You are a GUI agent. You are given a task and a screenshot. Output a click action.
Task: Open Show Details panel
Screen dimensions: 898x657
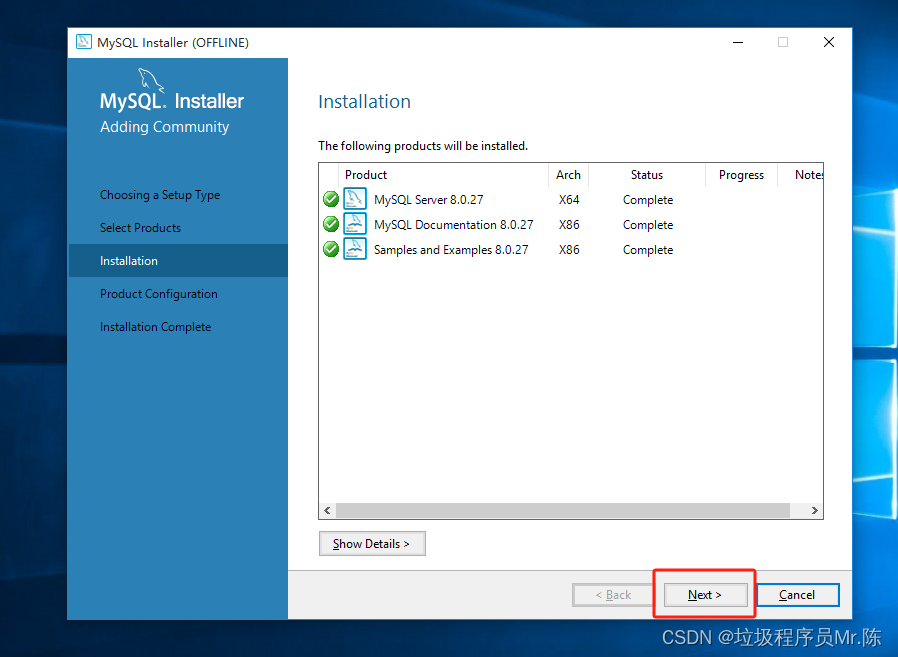point(372,544)
